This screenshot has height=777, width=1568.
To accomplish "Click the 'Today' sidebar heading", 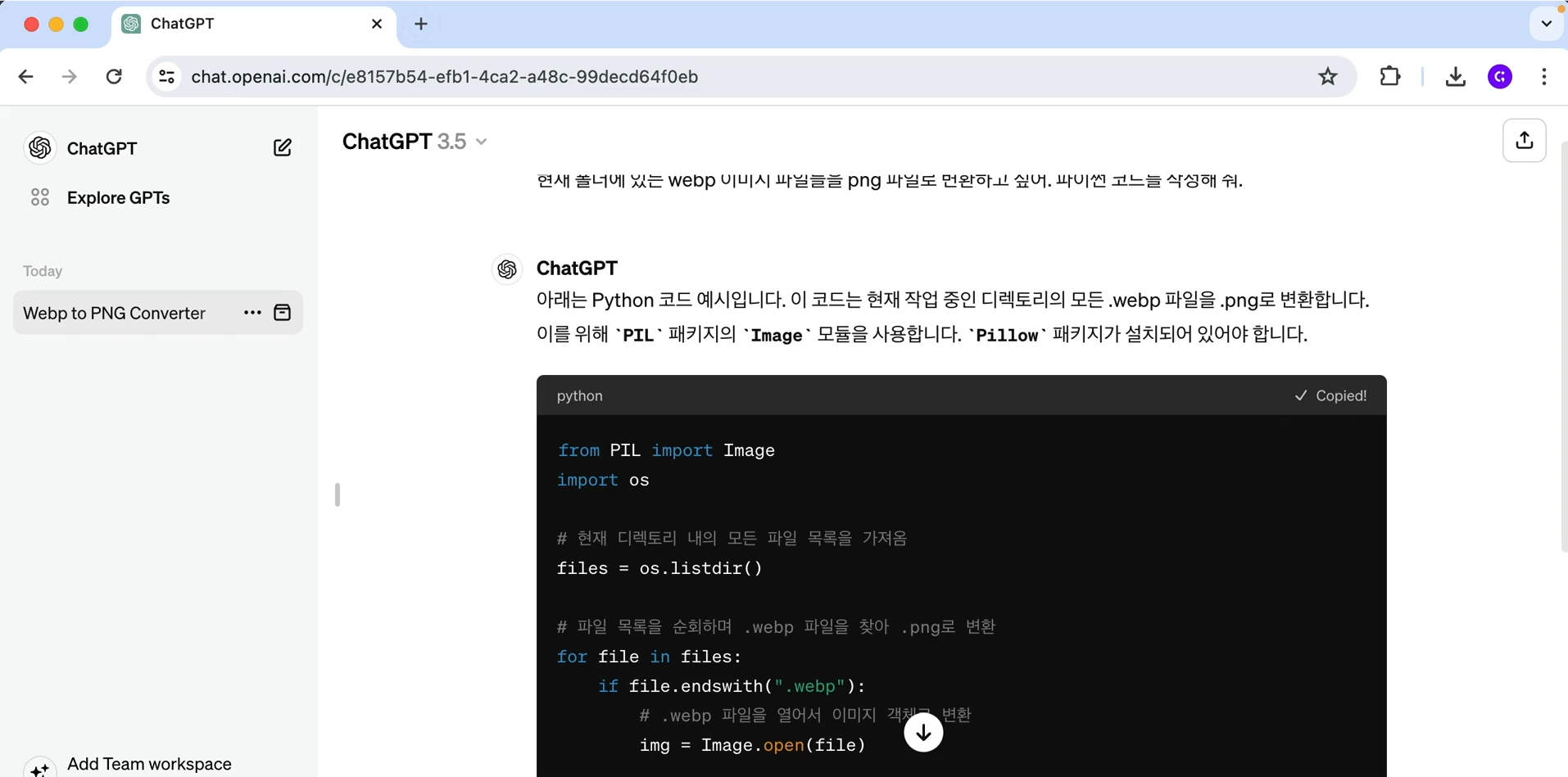I will [x=43, y=271].
